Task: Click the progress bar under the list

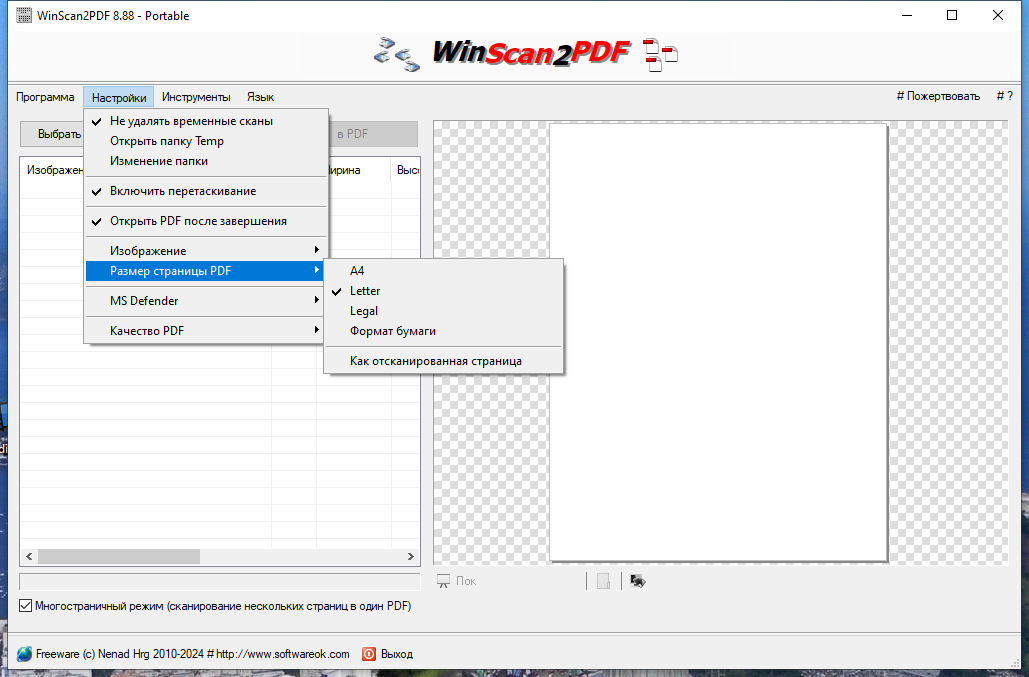Action: pos(220,581)
